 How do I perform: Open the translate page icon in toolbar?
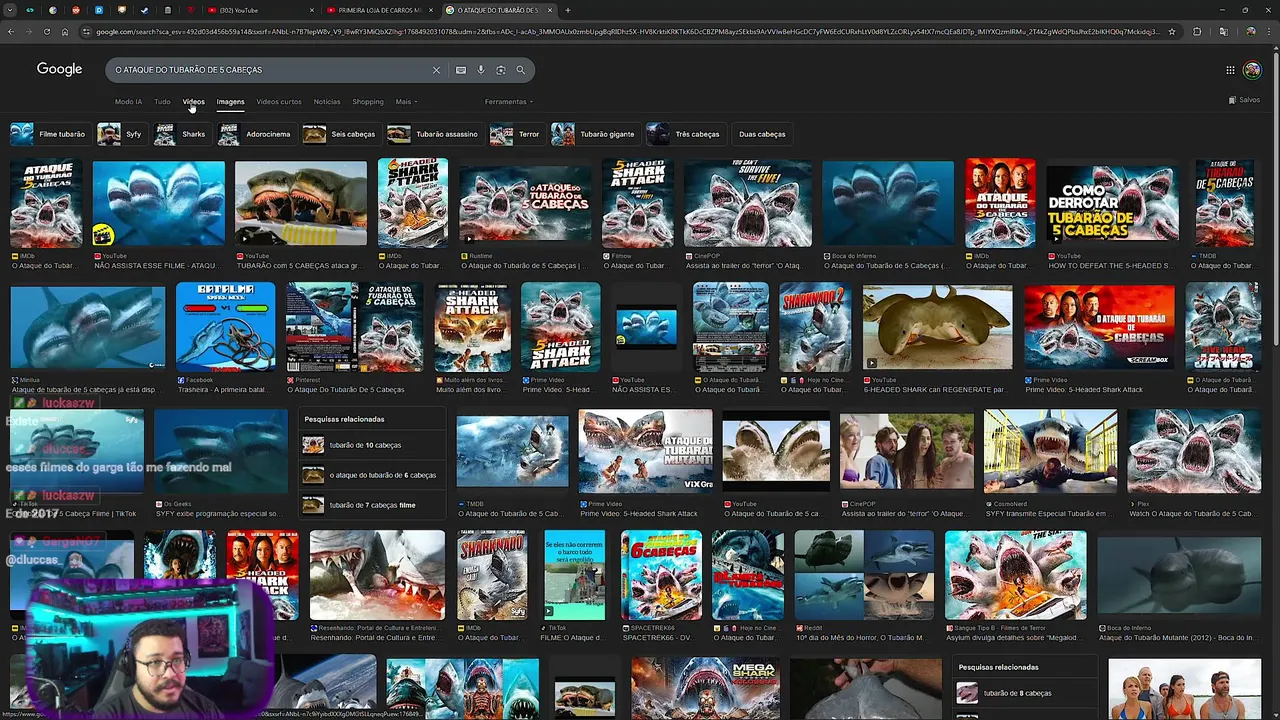(x=1223, y=32)
